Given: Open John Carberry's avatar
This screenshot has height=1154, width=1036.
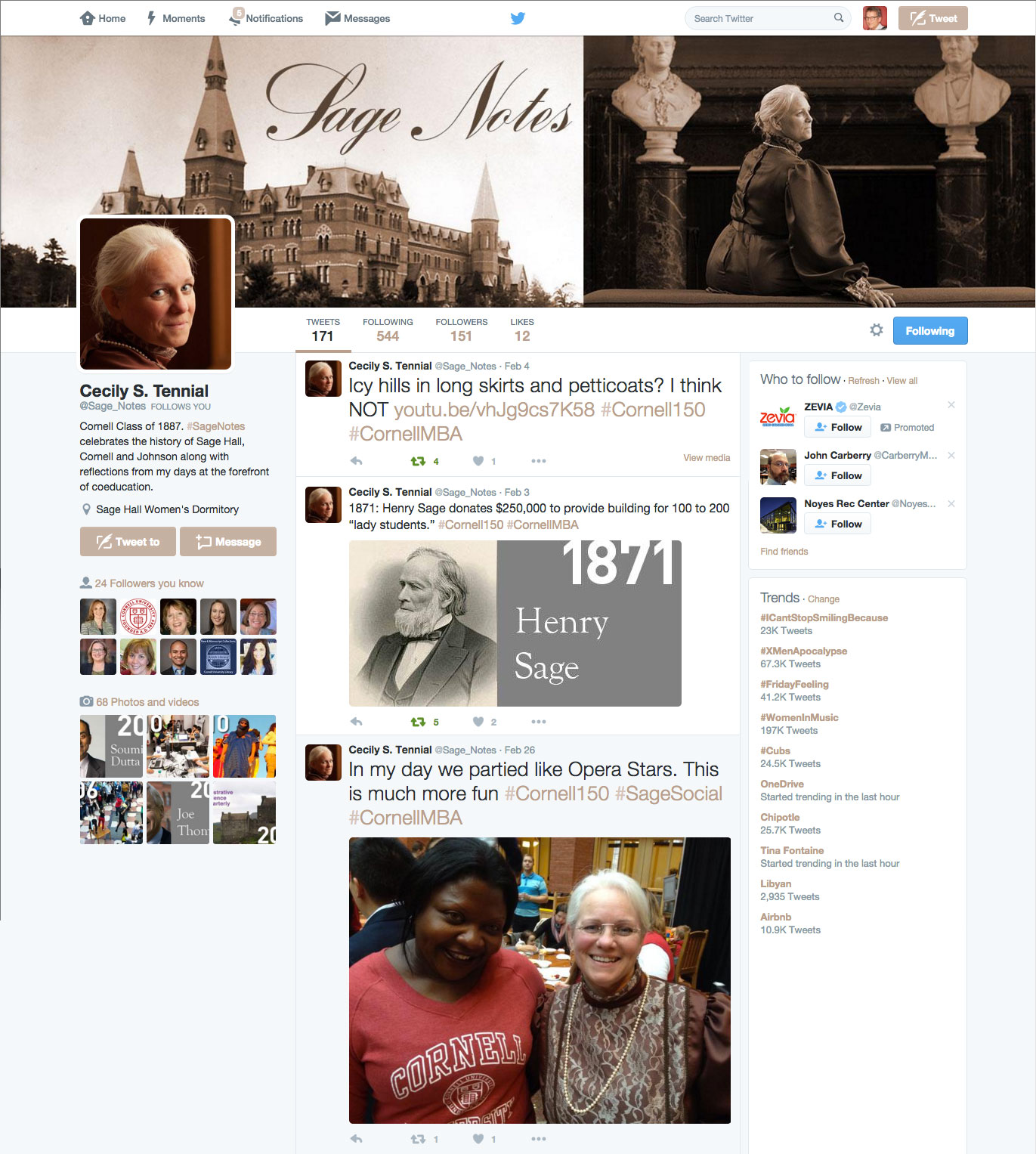Looking at the screenshot, I should tap(778, 467).
